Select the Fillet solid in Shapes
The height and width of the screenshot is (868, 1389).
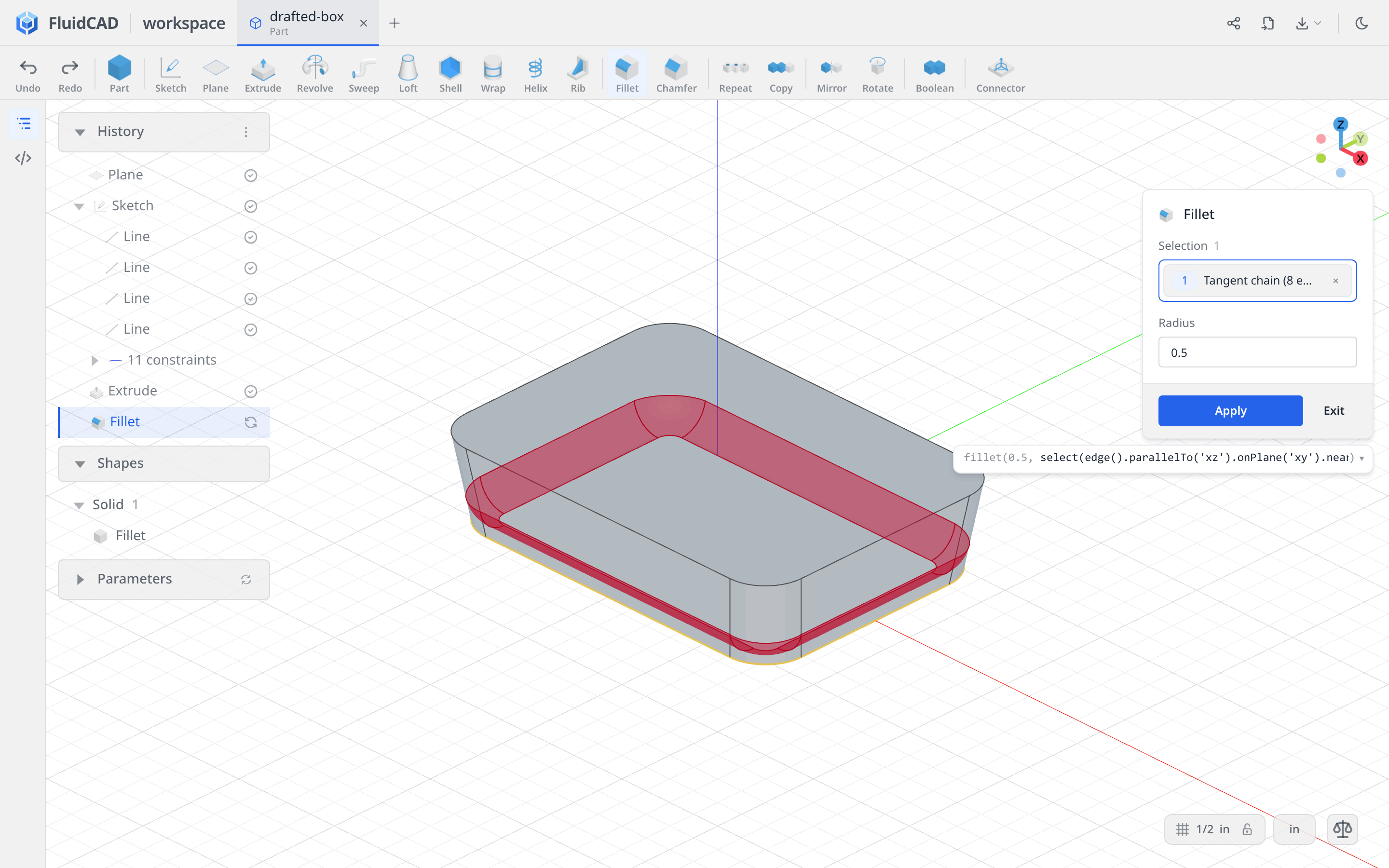[x=130, y=536]
